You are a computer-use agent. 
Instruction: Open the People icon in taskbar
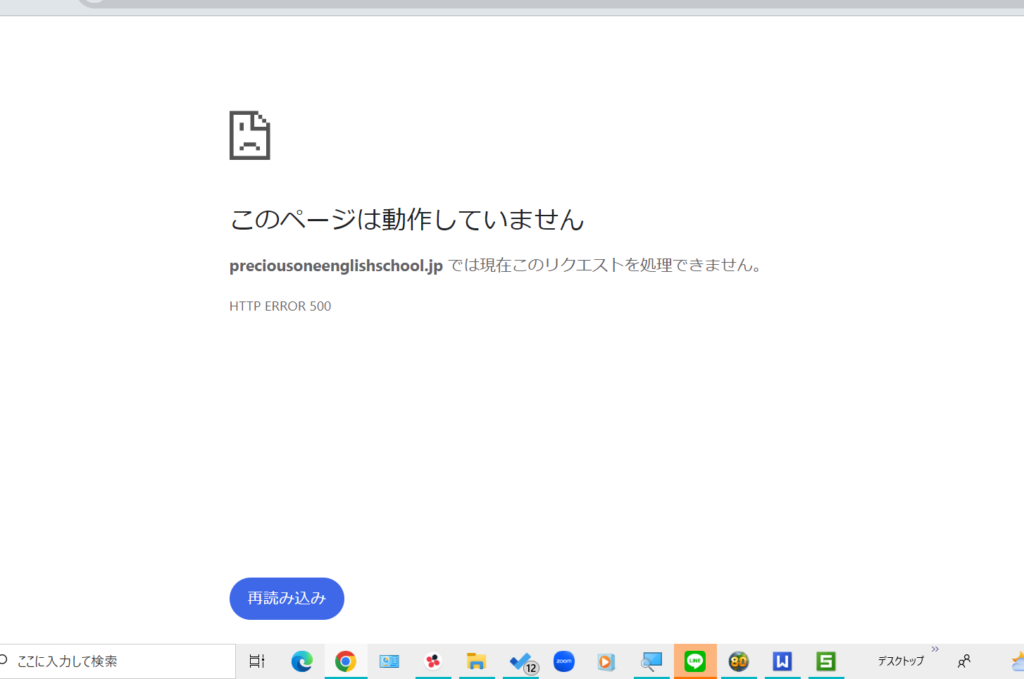coord(964,661)
